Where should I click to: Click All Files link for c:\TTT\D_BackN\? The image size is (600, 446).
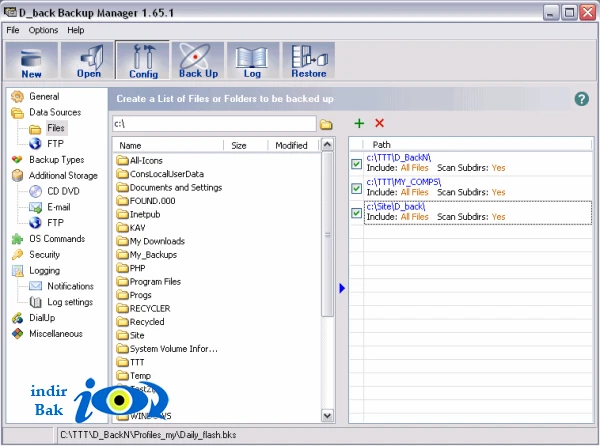(415, 168)
